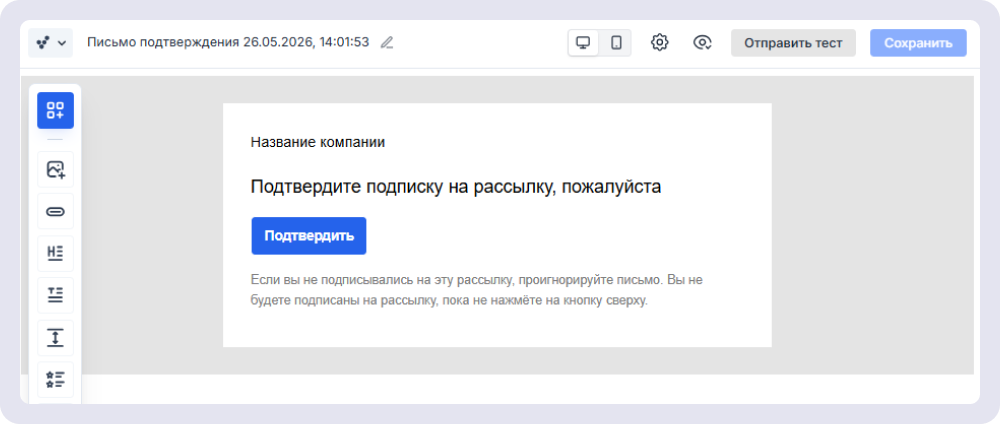The width and height of the screenshot is (1000, 424).
Task: Open the email preview eye icon
Action: tap(702, 43)
